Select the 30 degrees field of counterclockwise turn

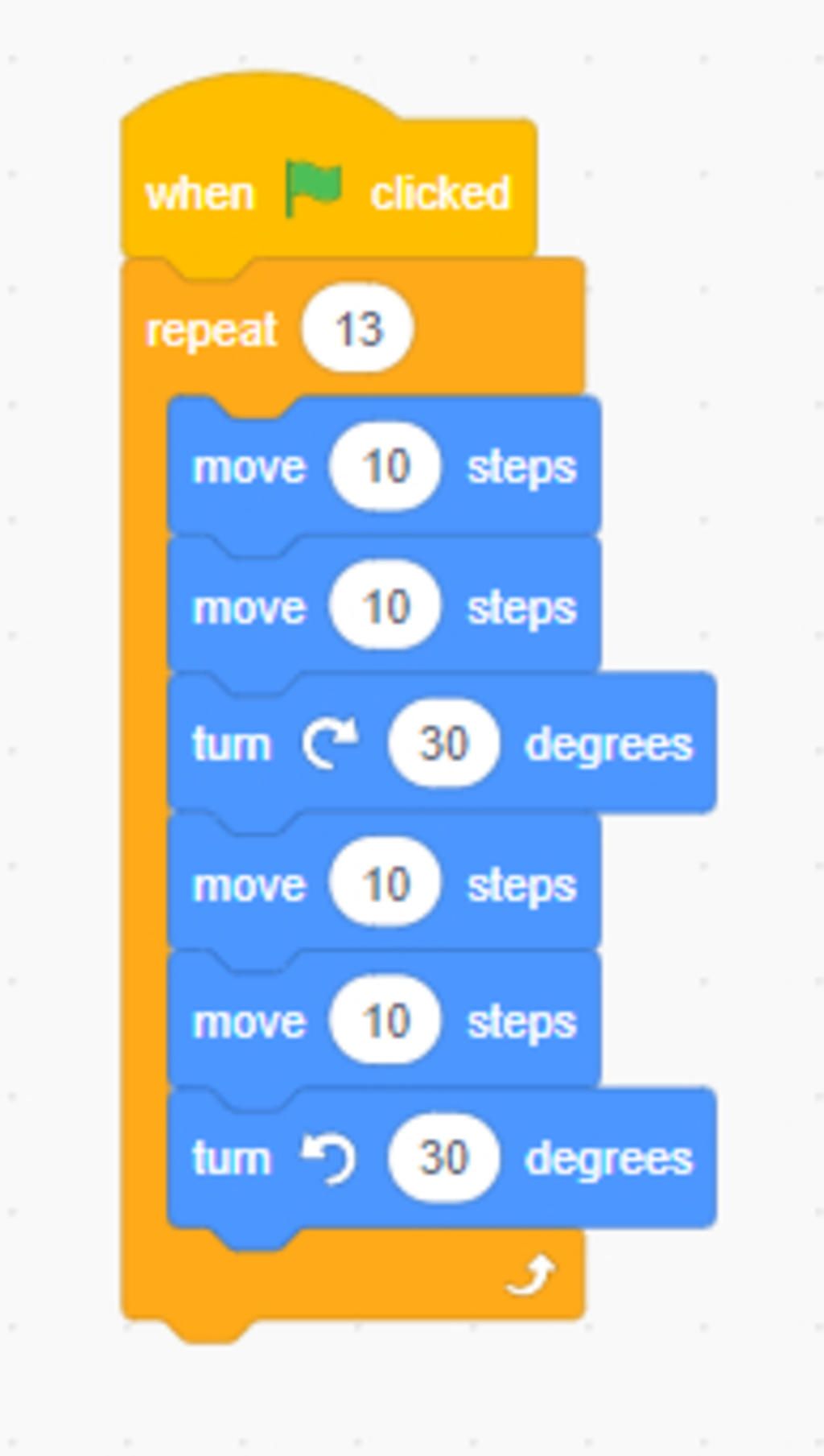click(x=443, y=1158)
